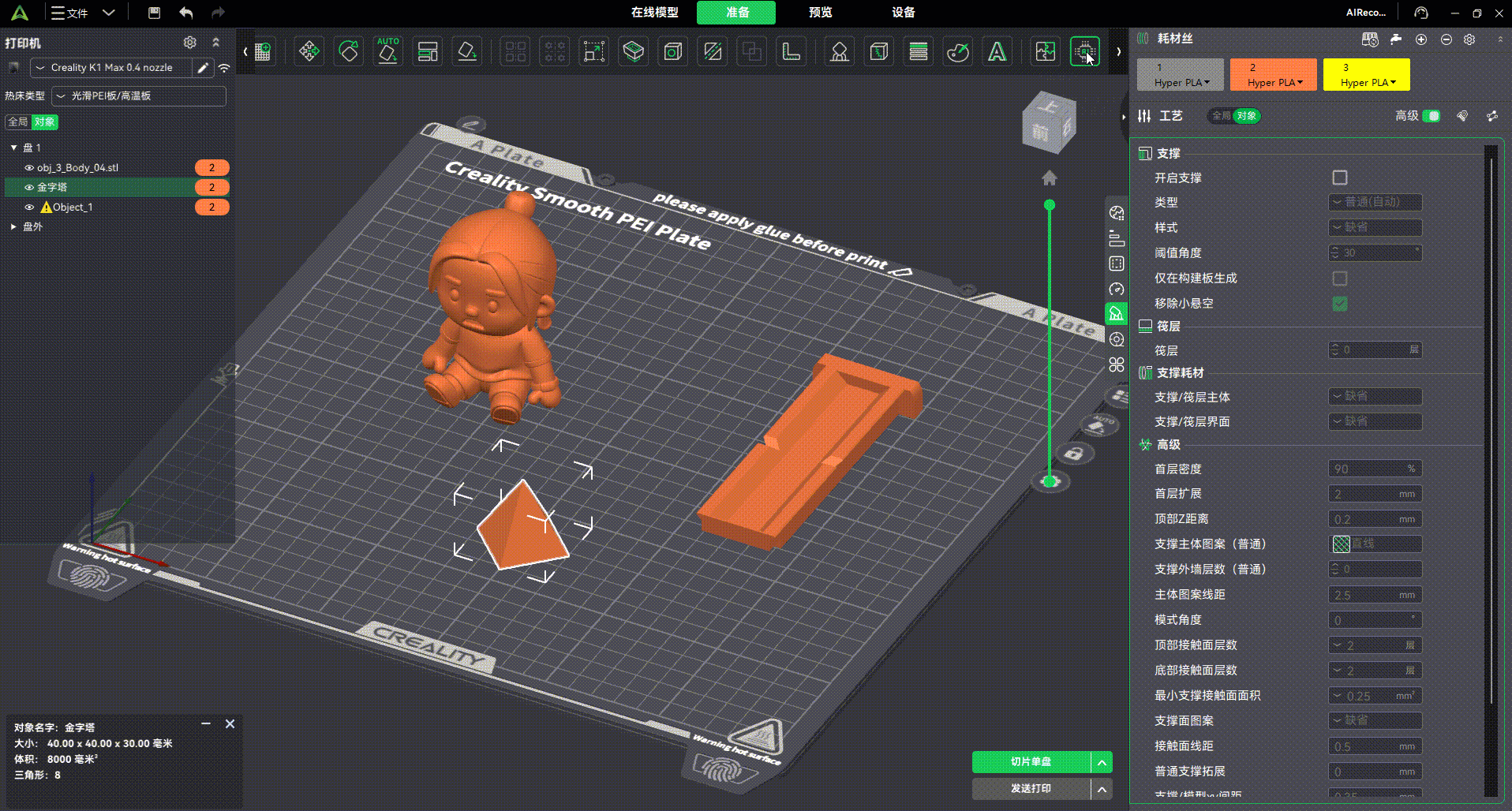Image resolution: width=1512 pixels, height=811 pixels.
Task: Expand the 盘外 tree node
Action: tap(13, 226)
